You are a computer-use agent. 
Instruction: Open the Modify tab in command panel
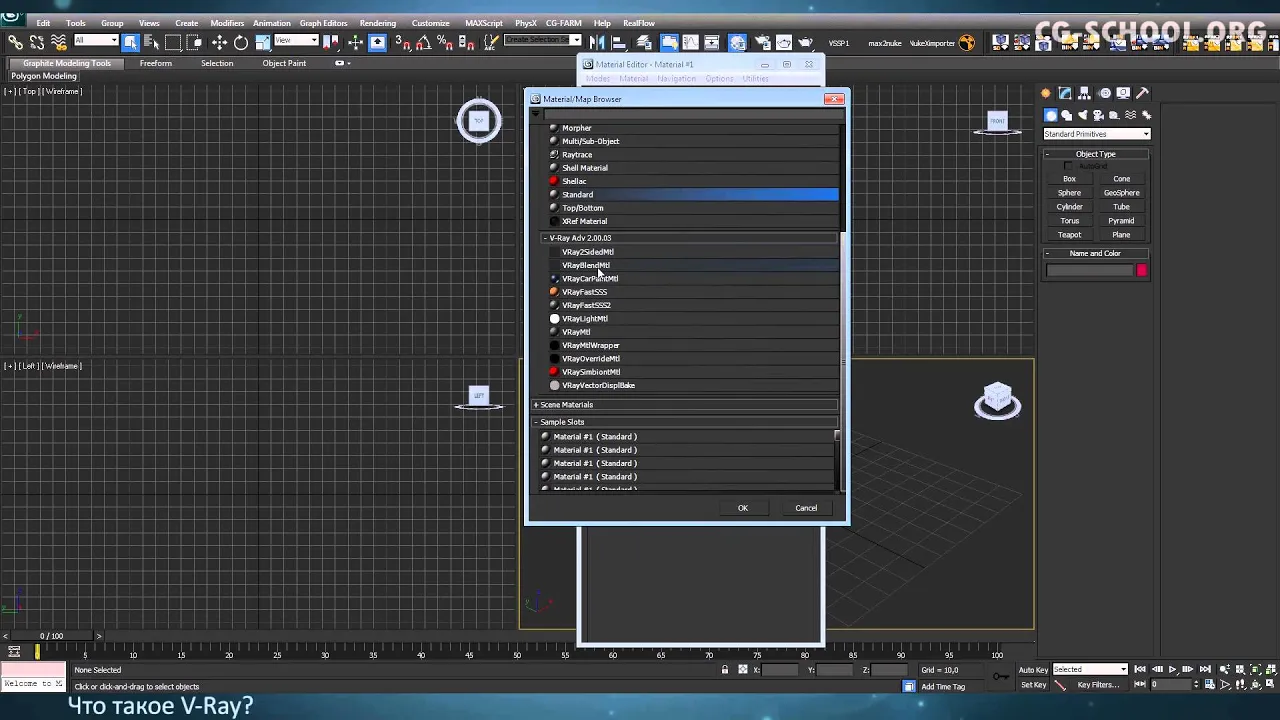[x=1065, y=93]
